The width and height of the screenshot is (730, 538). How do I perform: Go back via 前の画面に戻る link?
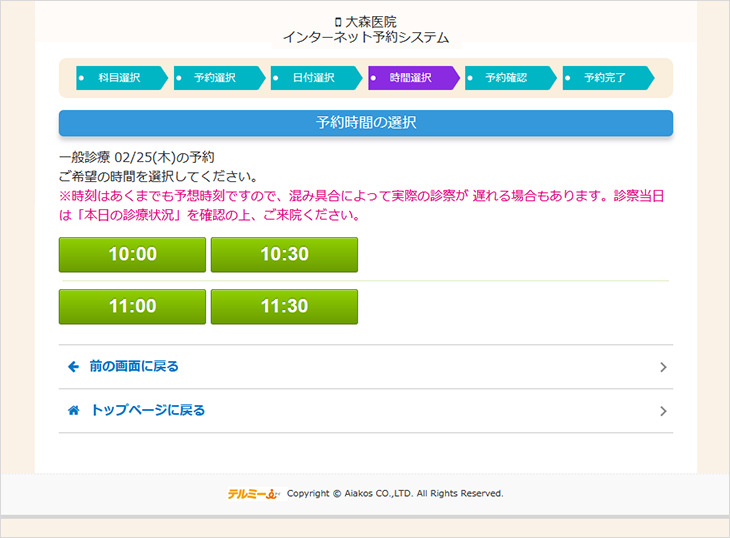pos(366,367)
